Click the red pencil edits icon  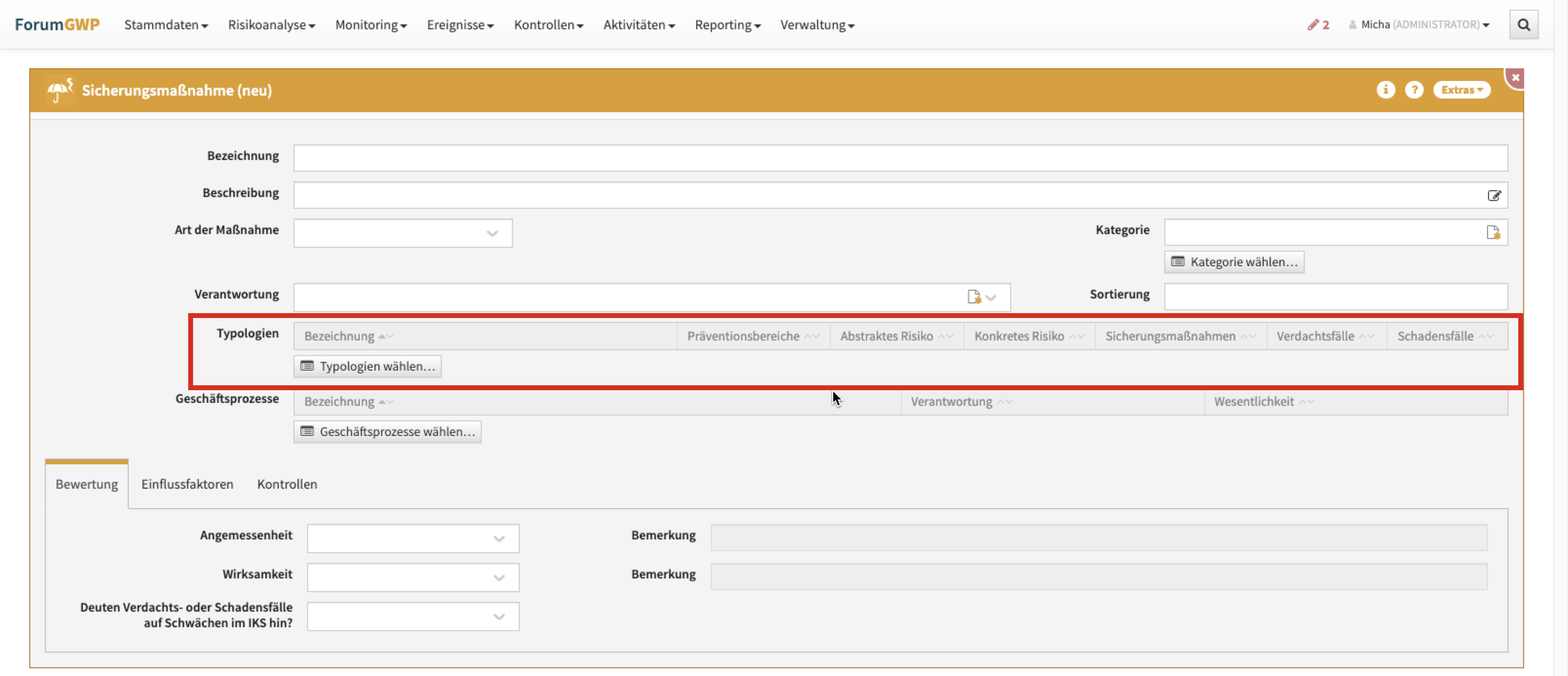pyautogui.click(x=1313, y=25)
